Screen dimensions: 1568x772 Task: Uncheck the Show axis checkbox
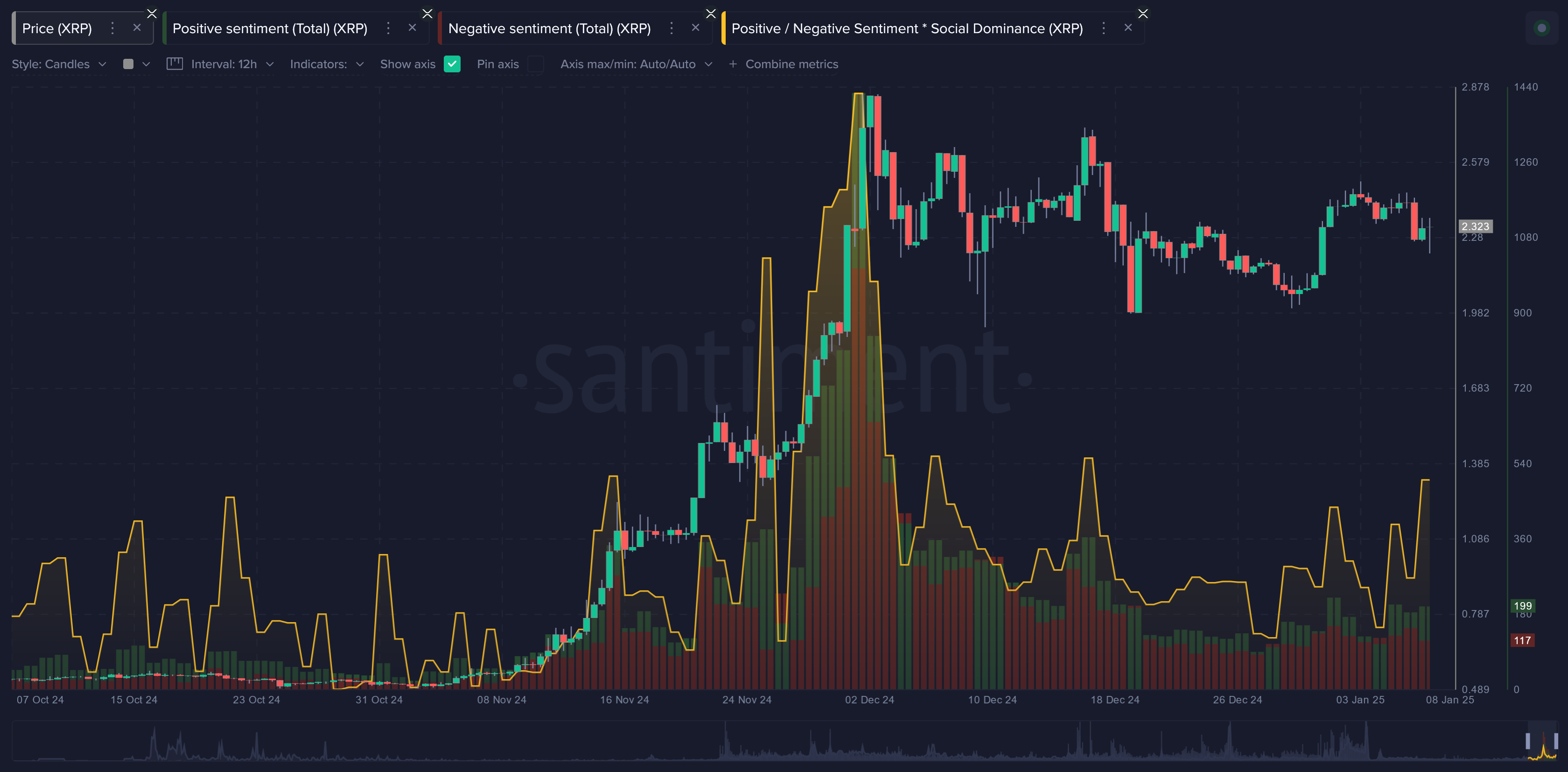(452, 64)
